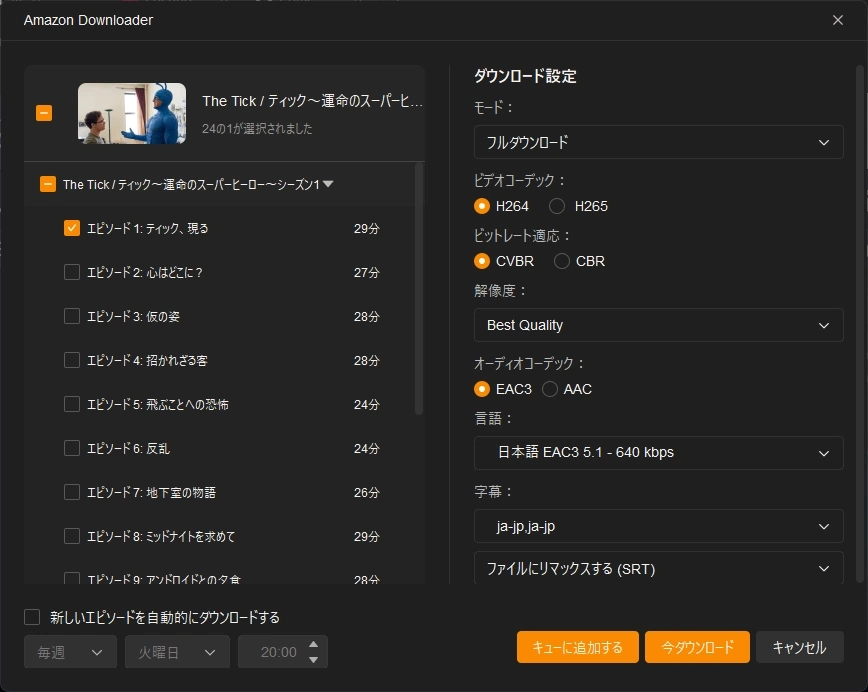Open the 字幕 ja-jp subtitle dropdown
Image resolution: width=868 pixels, height=692 pixels.
pyautogui.click(x=658, y=526)
